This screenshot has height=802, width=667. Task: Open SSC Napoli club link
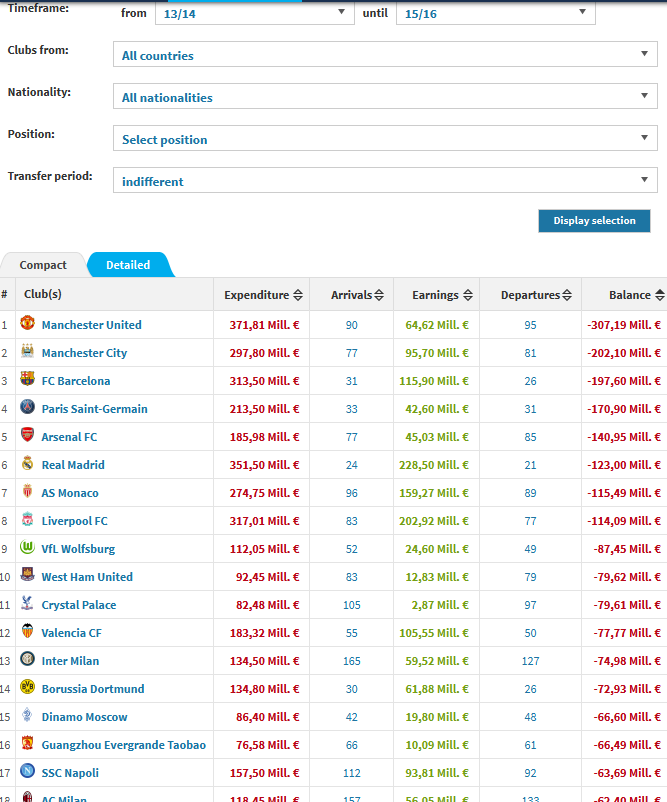(70, 773)
